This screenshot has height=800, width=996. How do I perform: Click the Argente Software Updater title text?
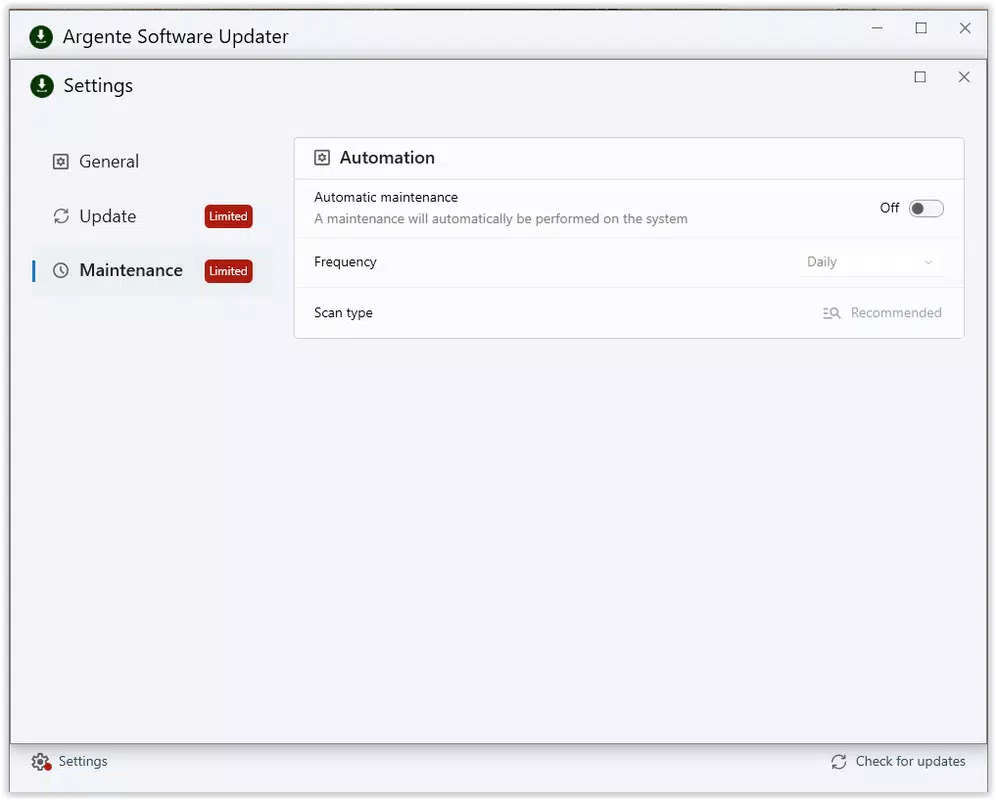(175, 37)
